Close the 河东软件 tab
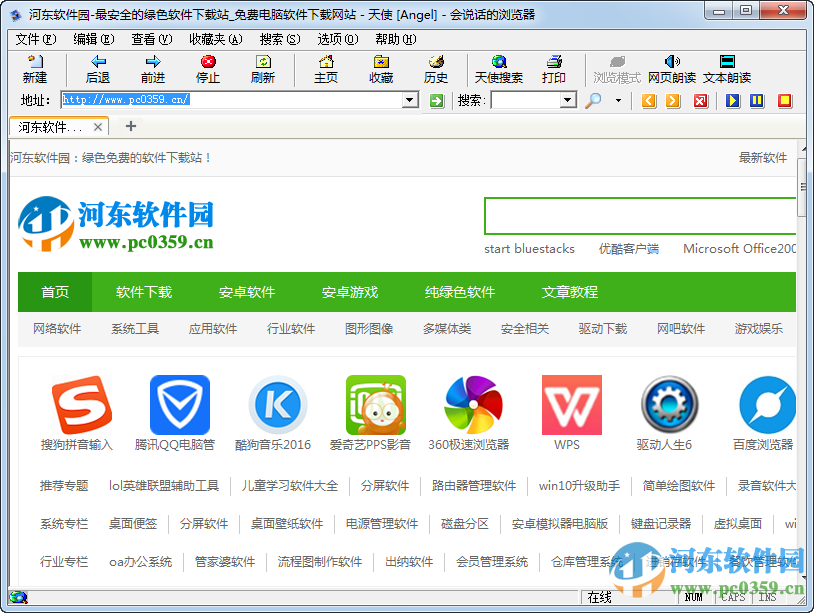Image resolution: width=814 pixels, height=613 pixels. point(98,127)
